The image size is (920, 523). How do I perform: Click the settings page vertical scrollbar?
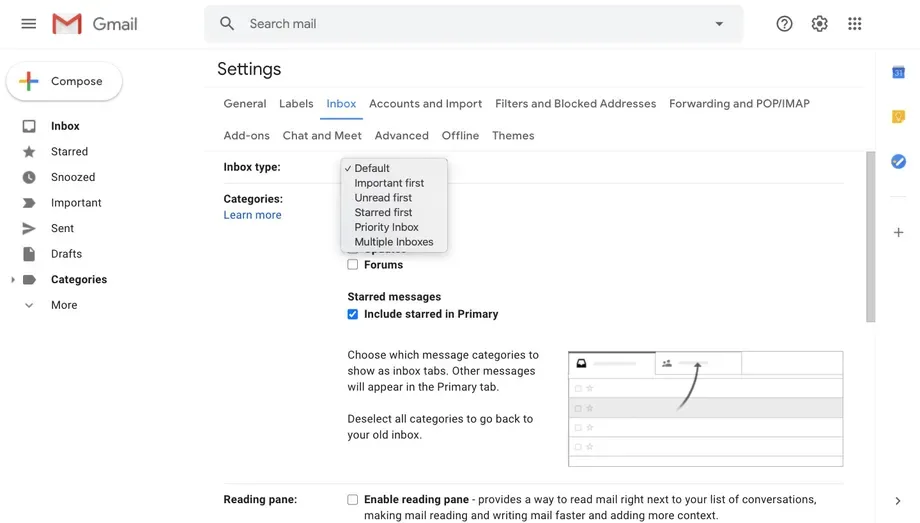point(871,237)
